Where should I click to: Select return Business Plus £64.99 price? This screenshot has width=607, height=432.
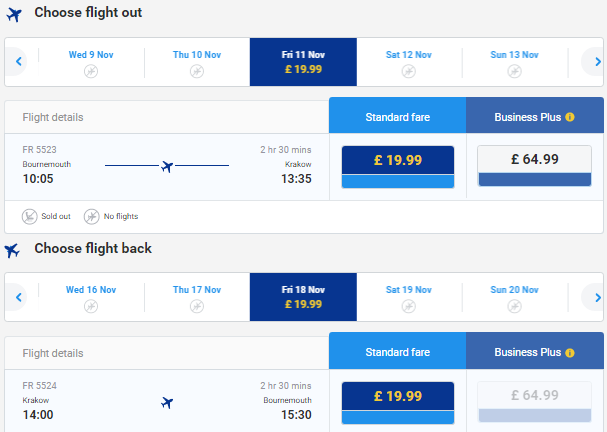point(535,401)
